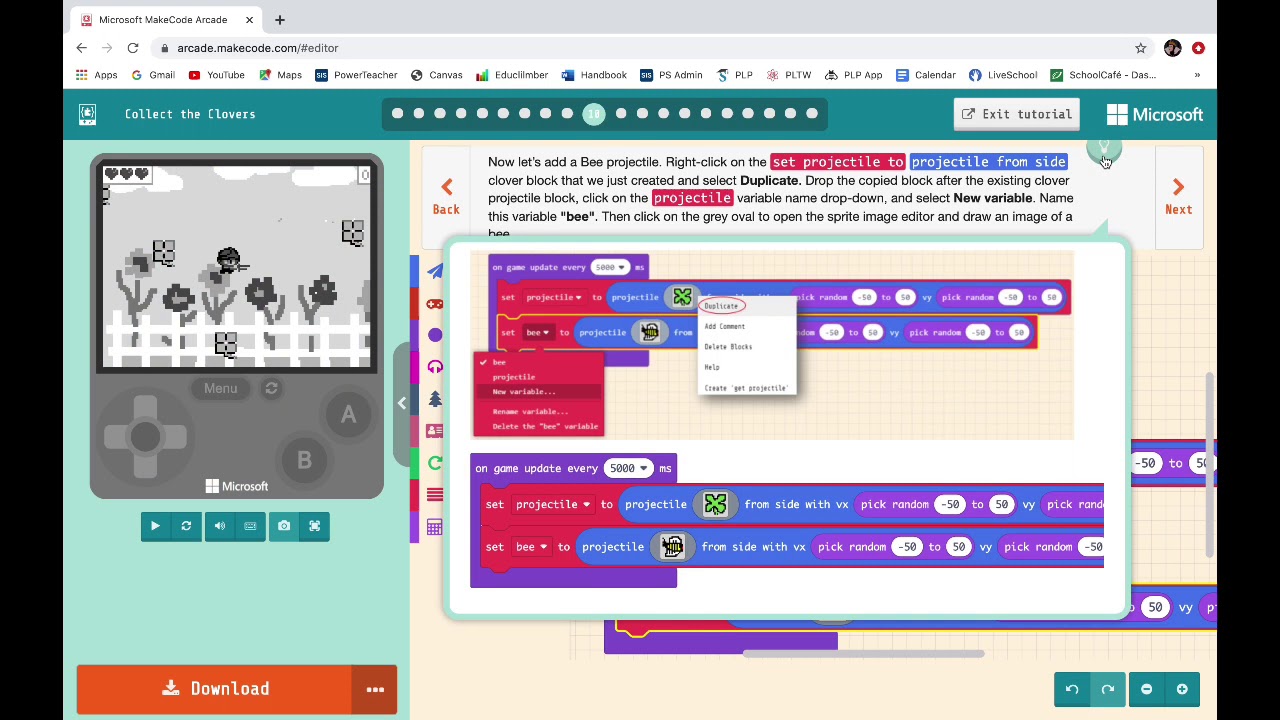Reload the browser page
The height and width of the screenshot is (720, 1280).
pyautogui.click(x=132, y=48)
